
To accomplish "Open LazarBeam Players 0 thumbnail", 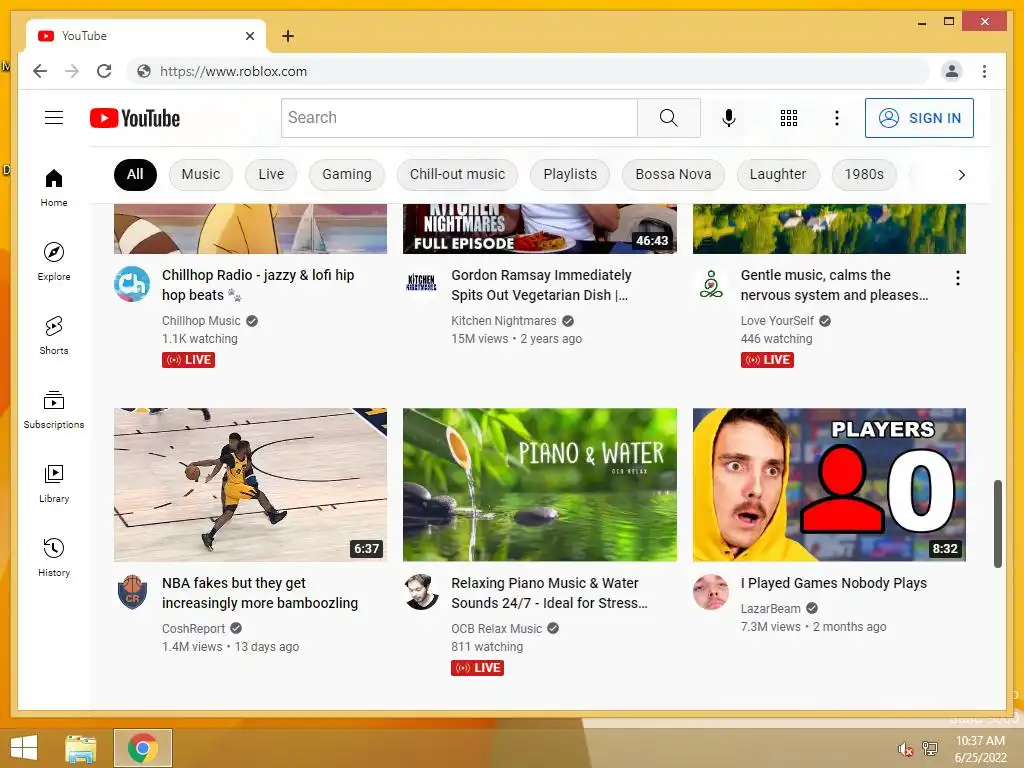I will click(x=829, y=485).
